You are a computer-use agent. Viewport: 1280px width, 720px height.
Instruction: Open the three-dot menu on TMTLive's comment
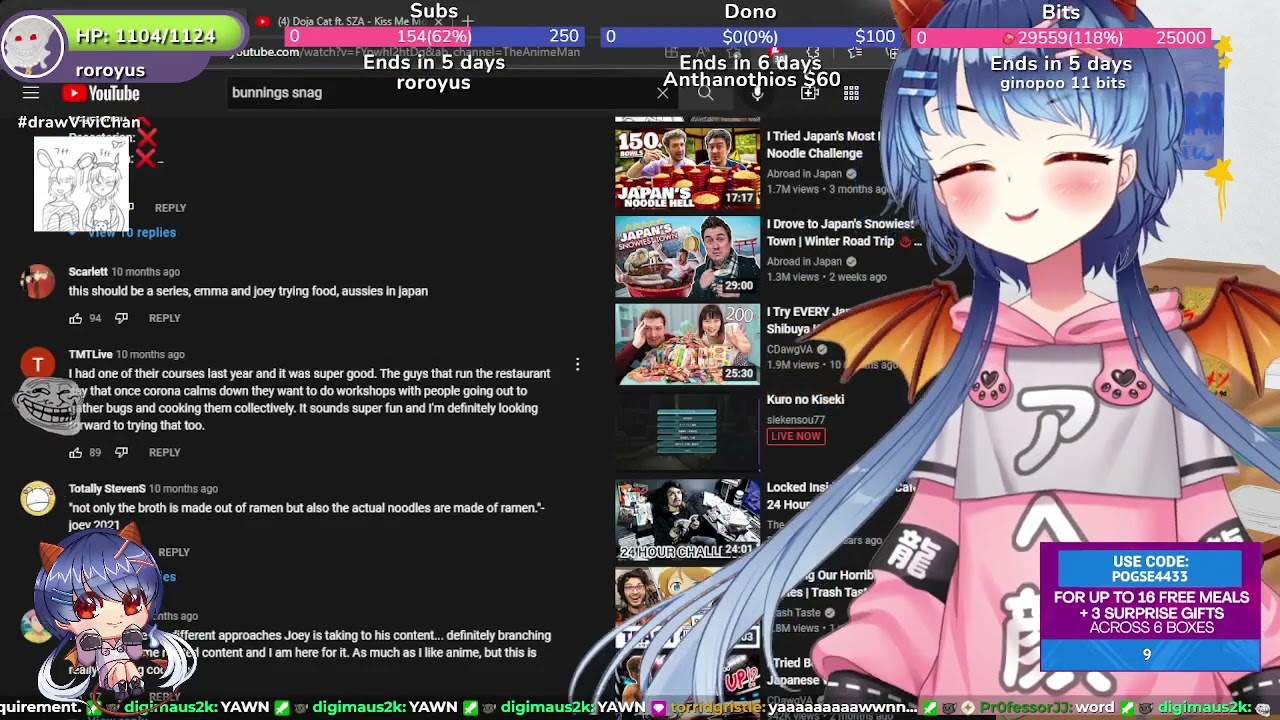coord(577,365)
